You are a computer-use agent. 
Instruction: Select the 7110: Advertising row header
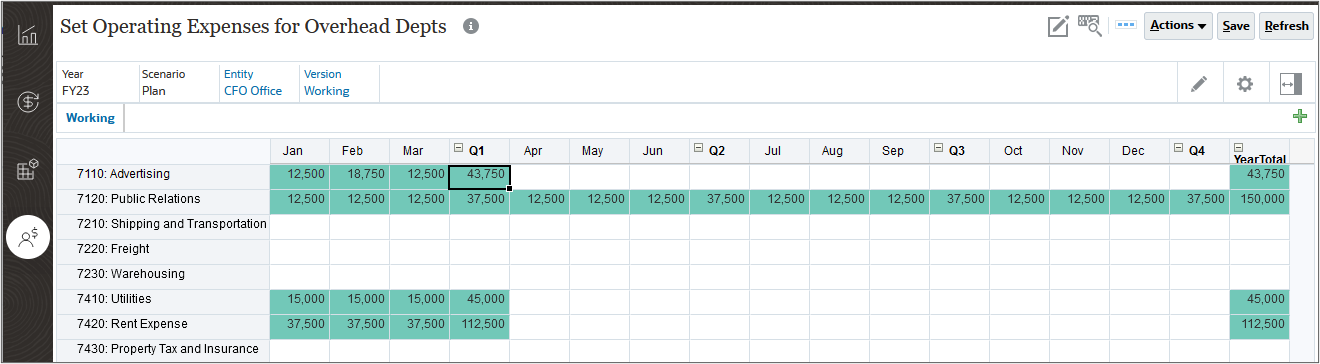[163, 177]
